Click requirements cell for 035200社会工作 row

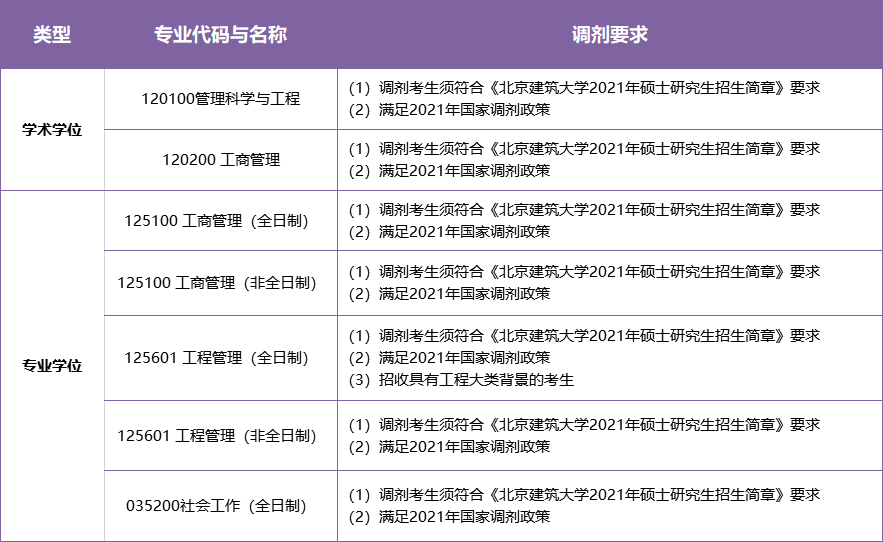[584, 505]
